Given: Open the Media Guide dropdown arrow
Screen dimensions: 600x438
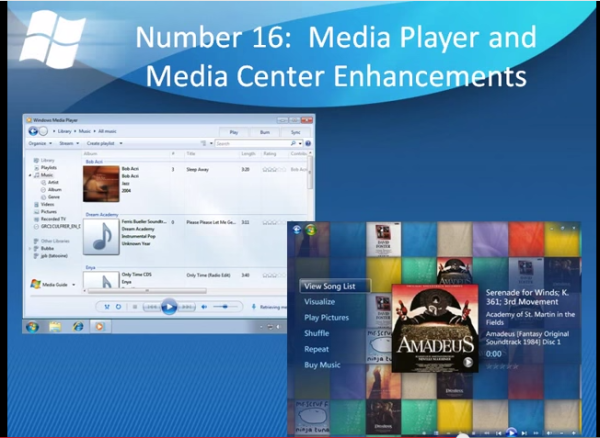Looking at the screenshot, I should click(73, 285).
